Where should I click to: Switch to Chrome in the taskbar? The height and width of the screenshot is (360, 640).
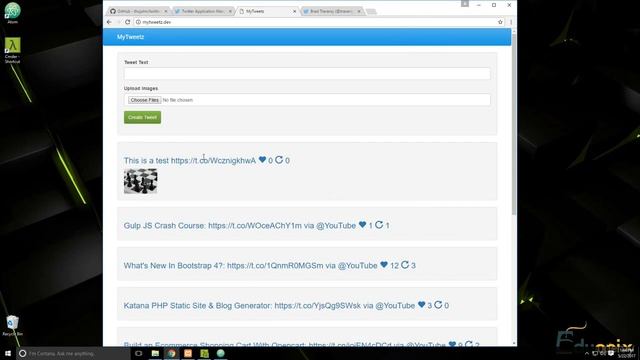(x=171, y=353)
